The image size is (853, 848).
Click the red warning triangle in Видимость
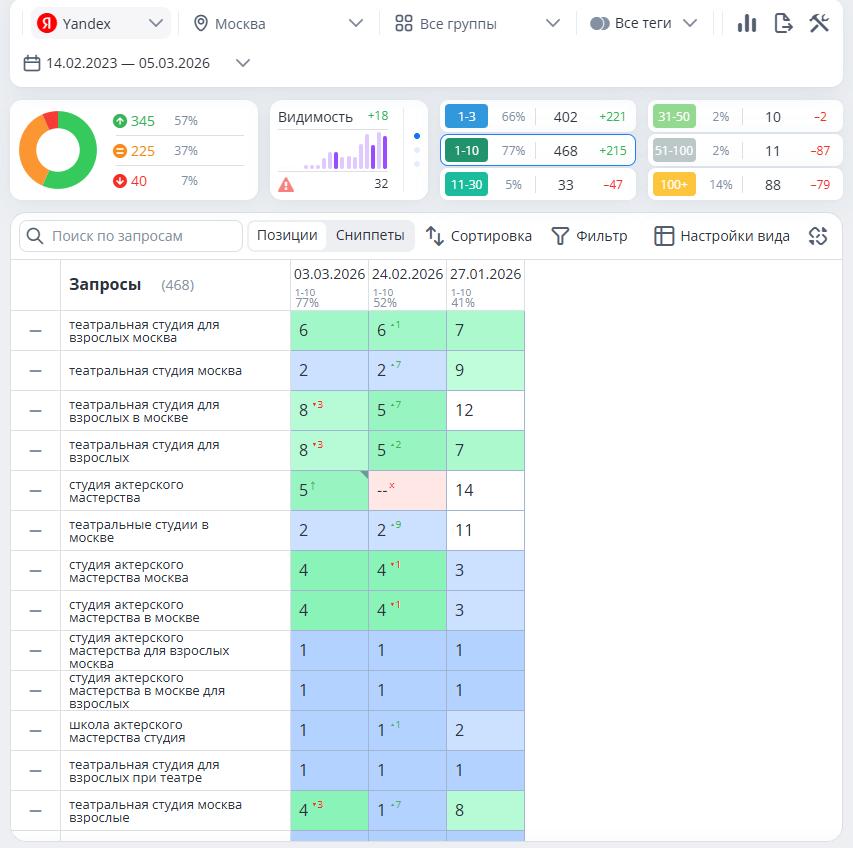286,185
